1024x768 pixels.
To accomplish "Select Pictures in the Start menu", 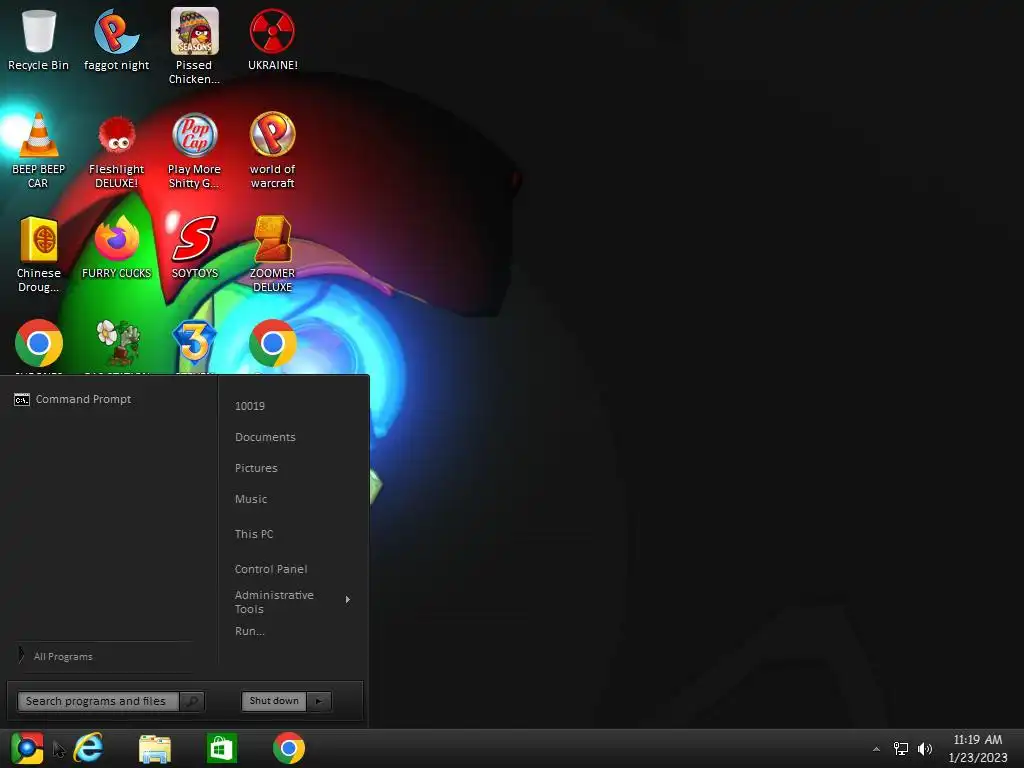I will [x=256, y=468].
